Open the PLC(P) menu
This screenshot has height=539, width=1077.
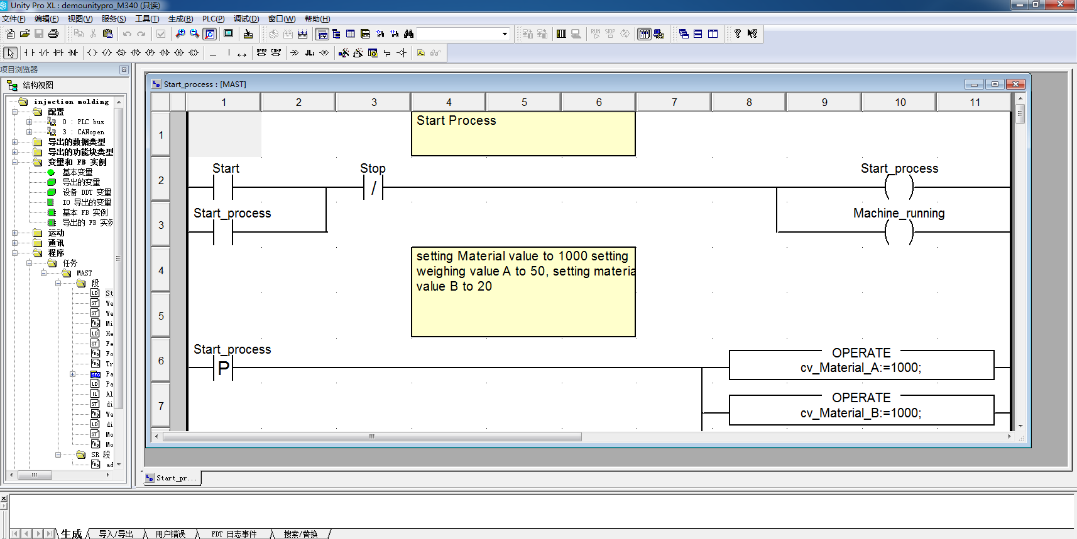click(x=213, y=19)
